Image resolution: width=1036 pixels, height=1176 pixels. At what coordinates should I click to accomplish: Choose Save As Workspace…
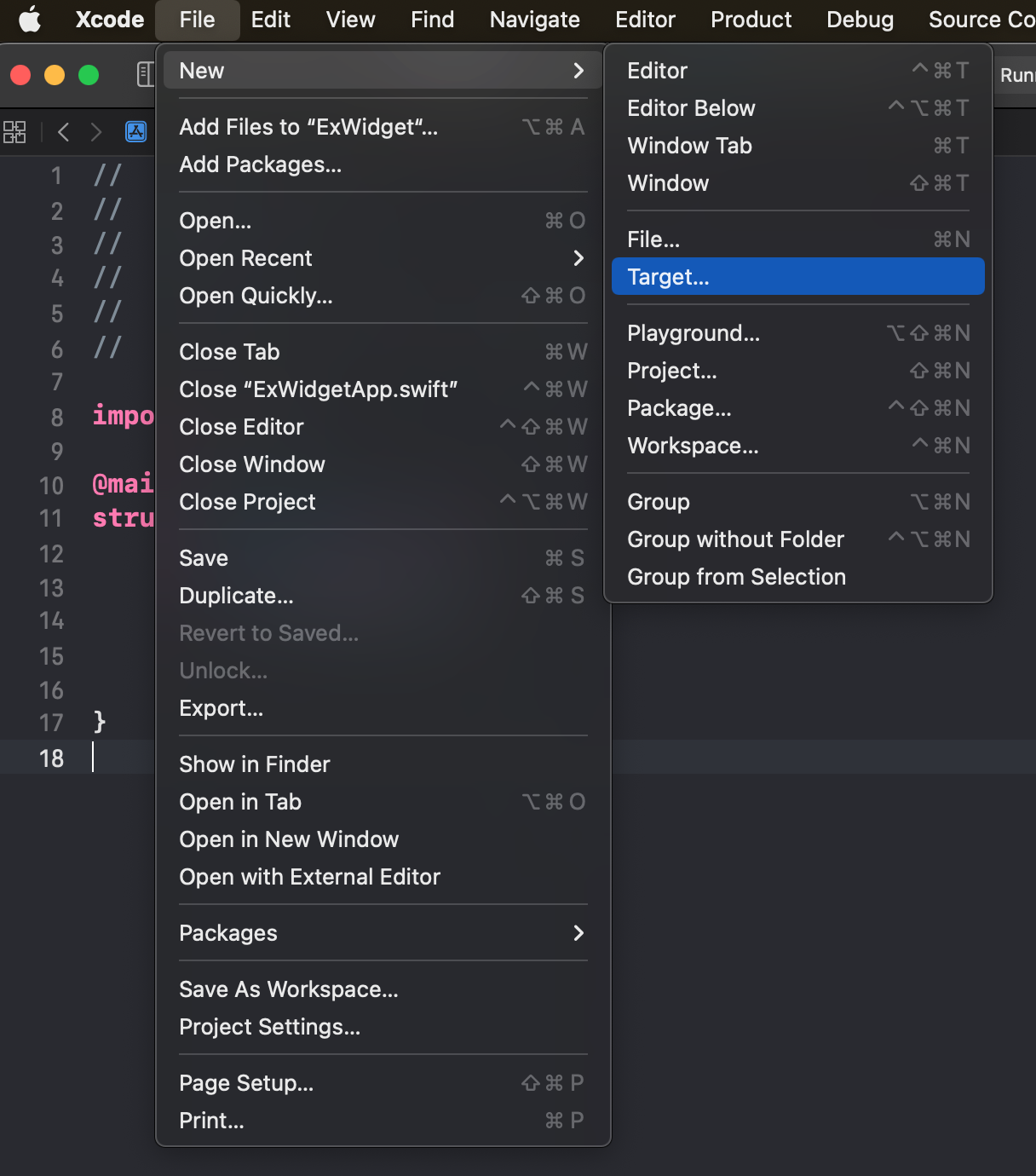383,989
